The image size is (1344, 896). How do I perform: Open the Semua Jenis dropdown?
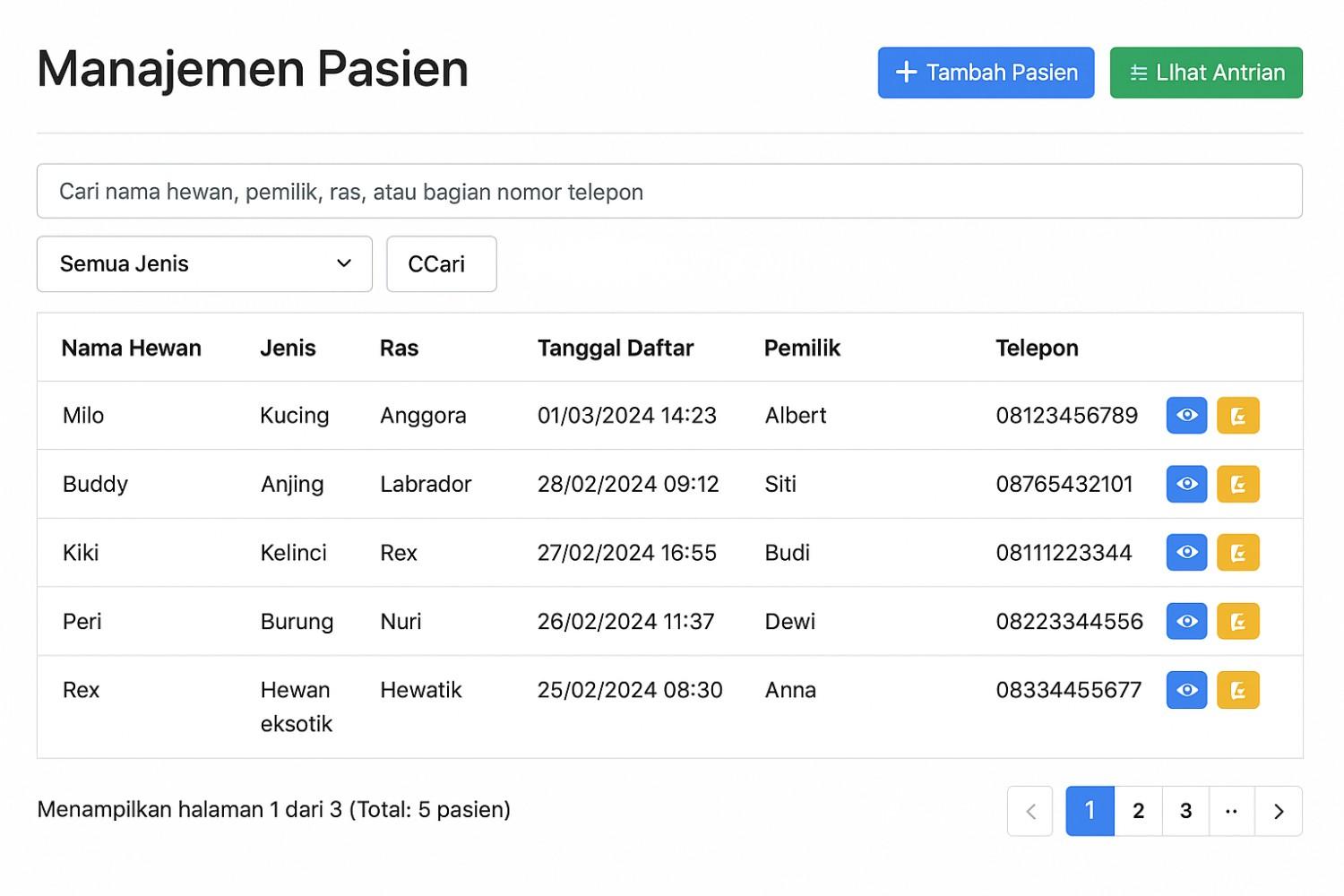pos(204,263)
